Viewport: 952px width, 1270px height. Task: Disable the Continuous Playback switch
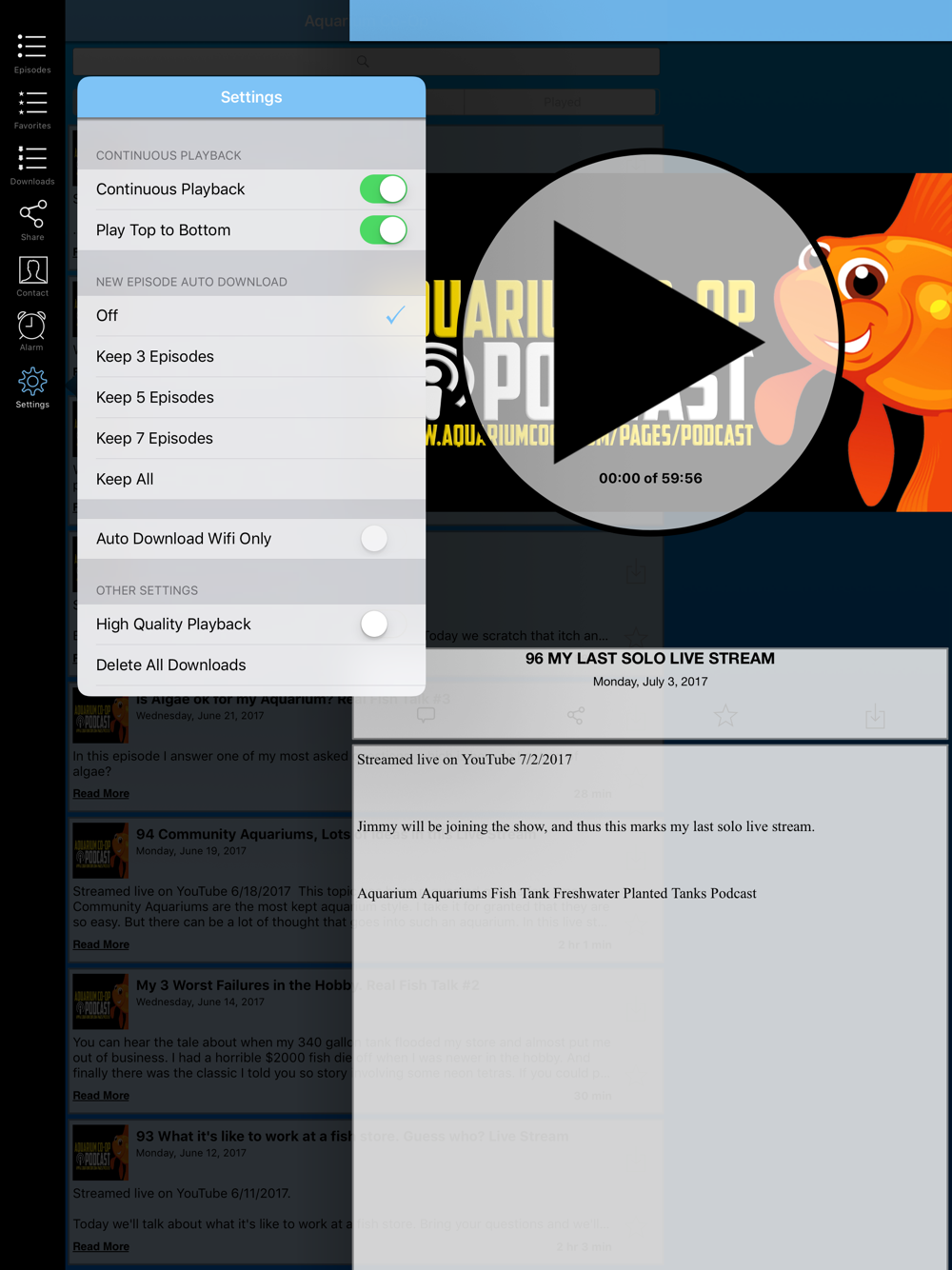coord(383,189)
